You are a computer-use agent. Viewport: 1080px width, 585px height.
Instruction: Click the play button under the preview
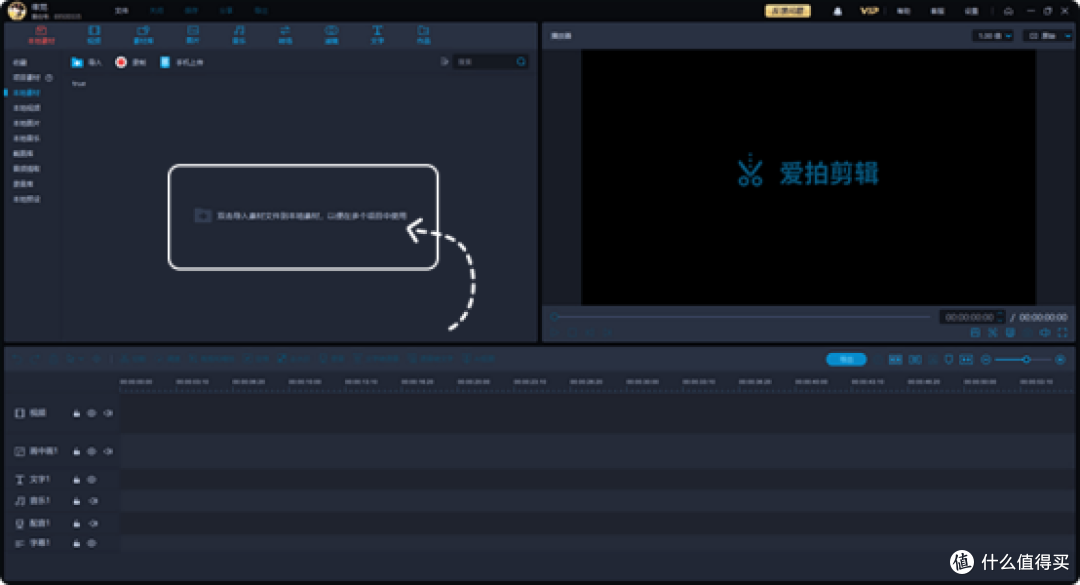tap(556, 333)
